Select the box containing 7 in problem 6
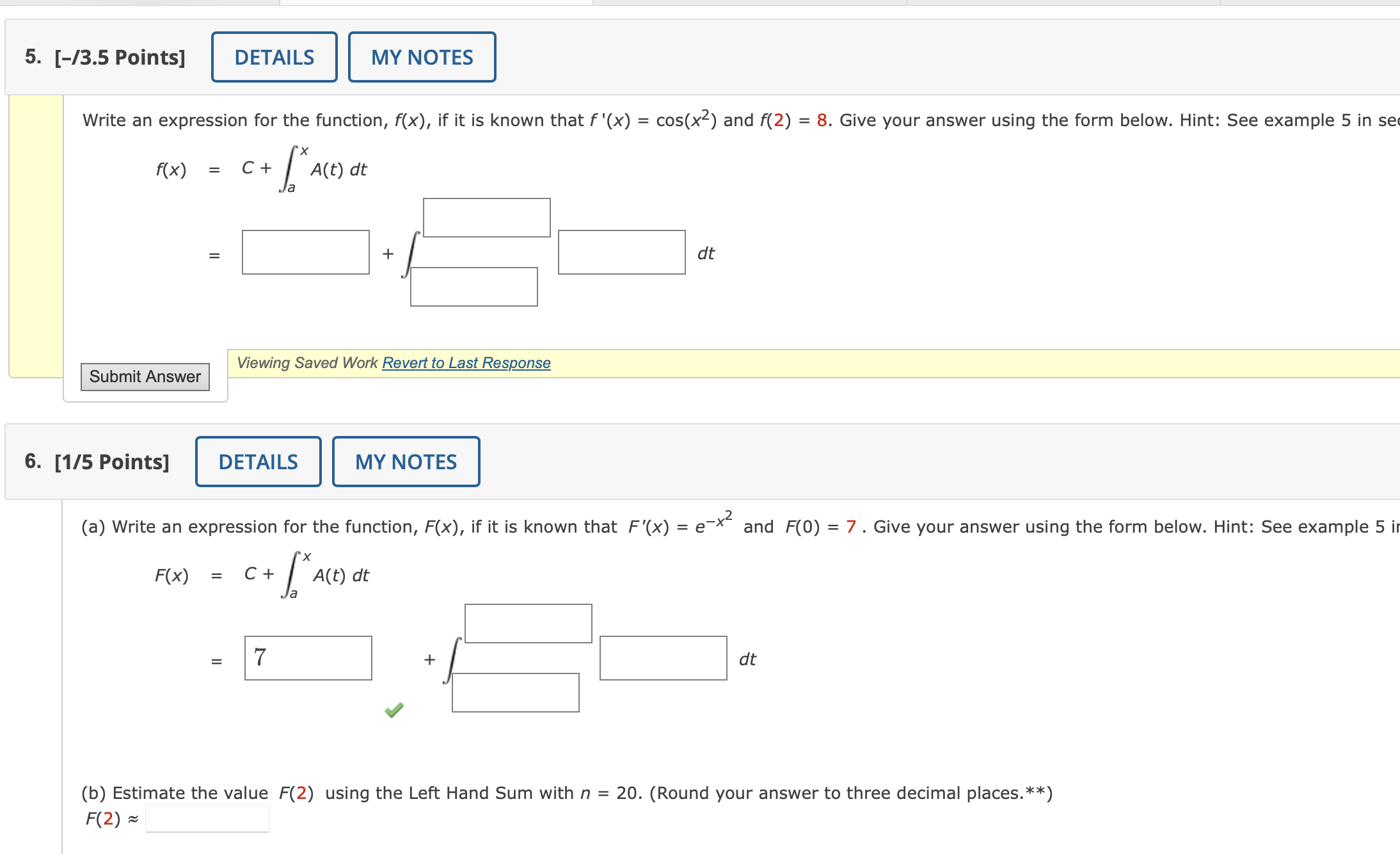The height and width of the screenshot is (854, 1400). click(x=308, y=657)
